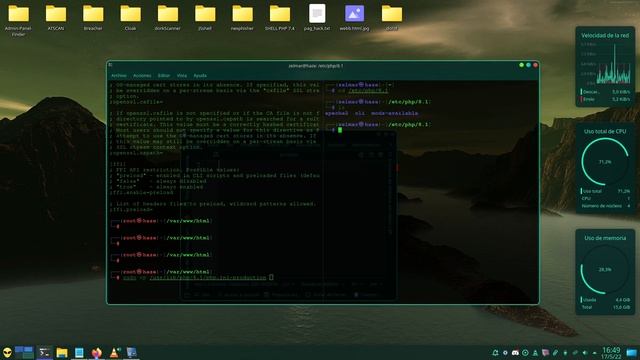The height and width of the screenshot is (360, 640).
Task: Click the Uso total de CPU gauge
Action: coord(605,162)
